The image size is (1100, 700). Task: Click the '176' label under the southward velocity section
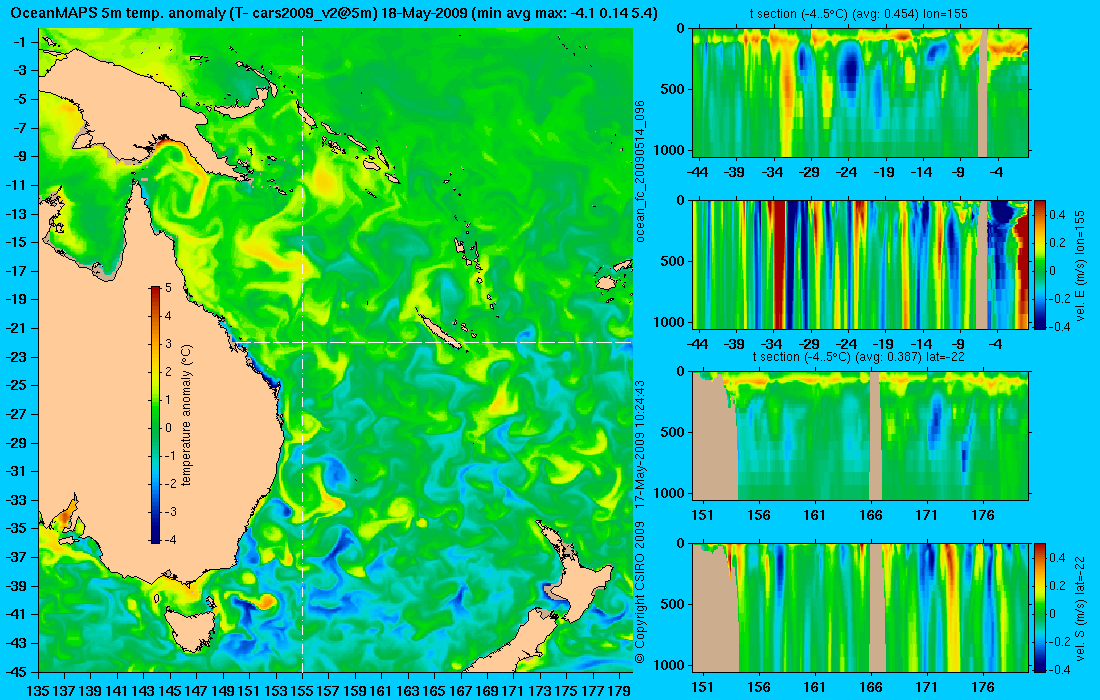(x=983, y=687)
